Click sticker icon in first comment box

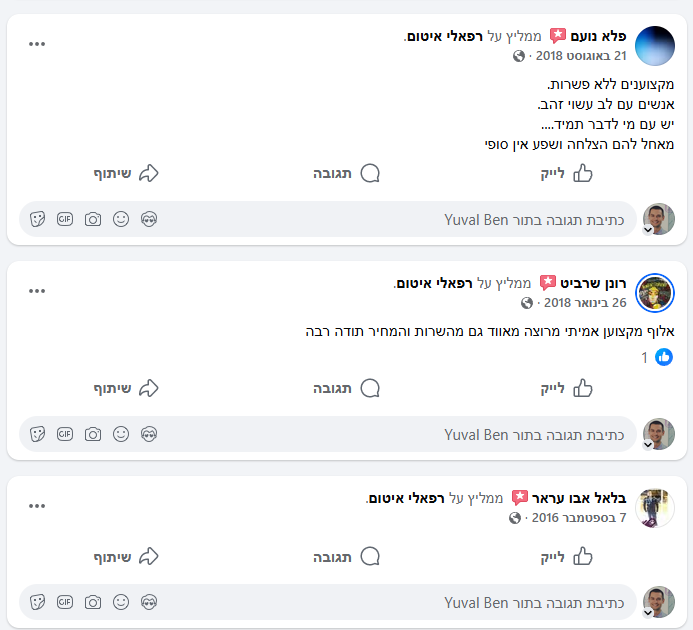coord(37,219)
